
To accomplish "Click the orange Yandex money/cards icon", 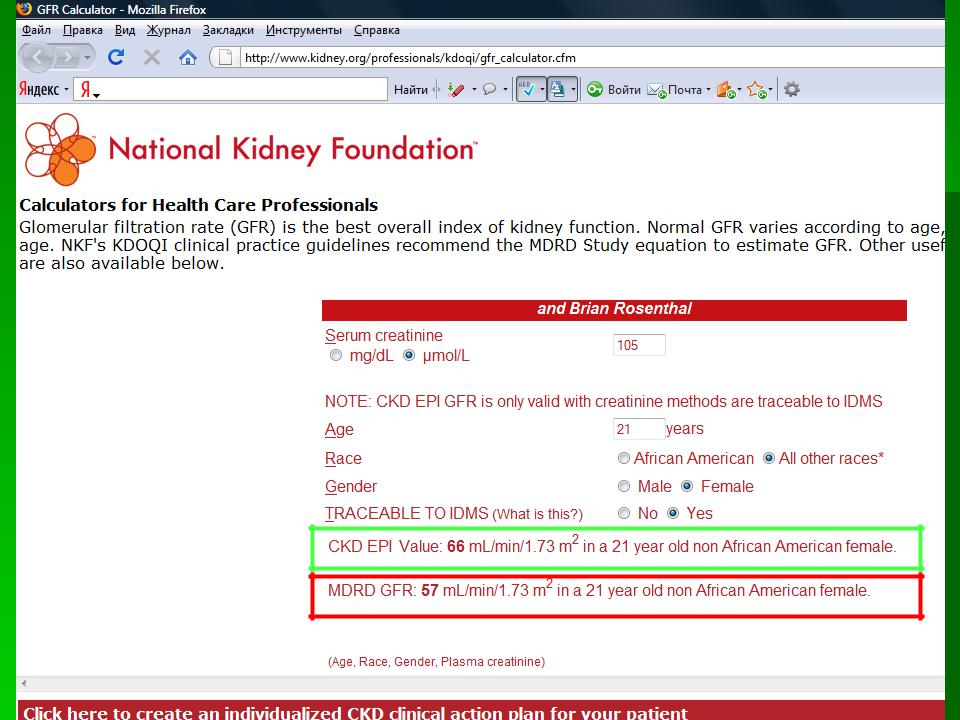I will click(x=726, y=90).
